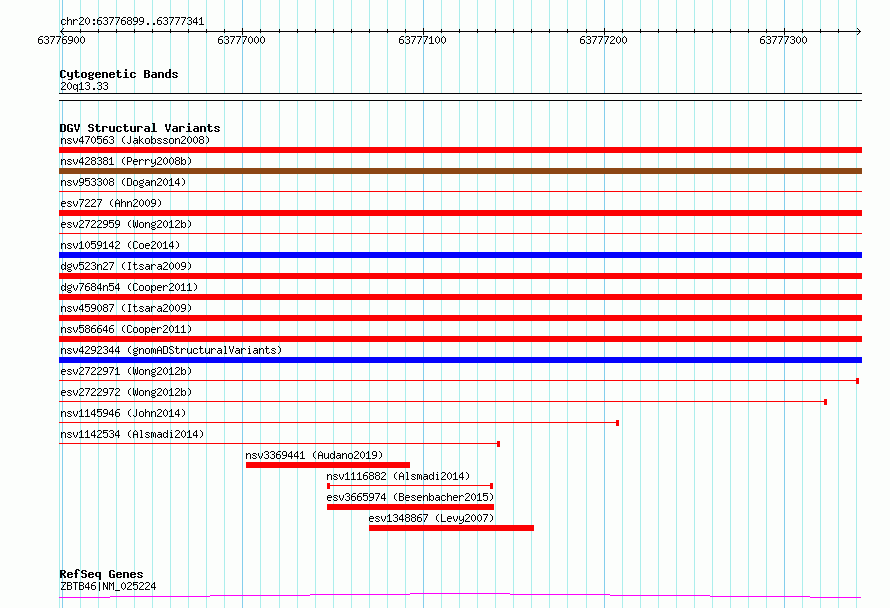Click the nsv459087 (Itsara2009) label
The height and width of the screenshot is (608, 890).
126,308
